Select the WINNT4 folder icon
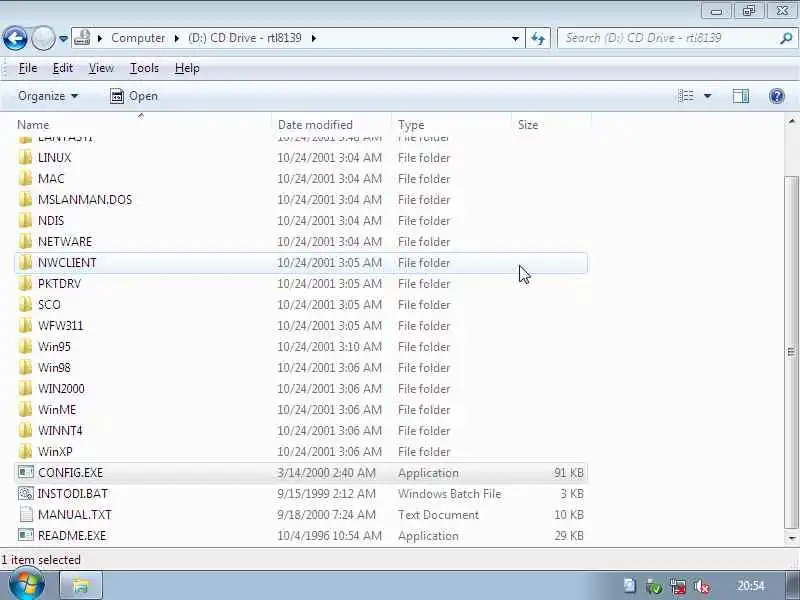800x600 pixels. coord(25,431)
